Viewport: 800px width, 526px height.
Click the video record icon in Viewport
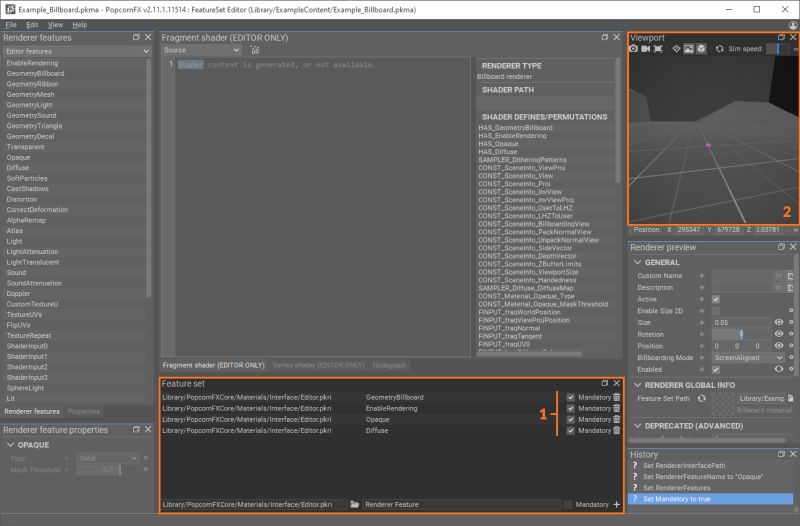pyautogui.click(x=646, y=48)
